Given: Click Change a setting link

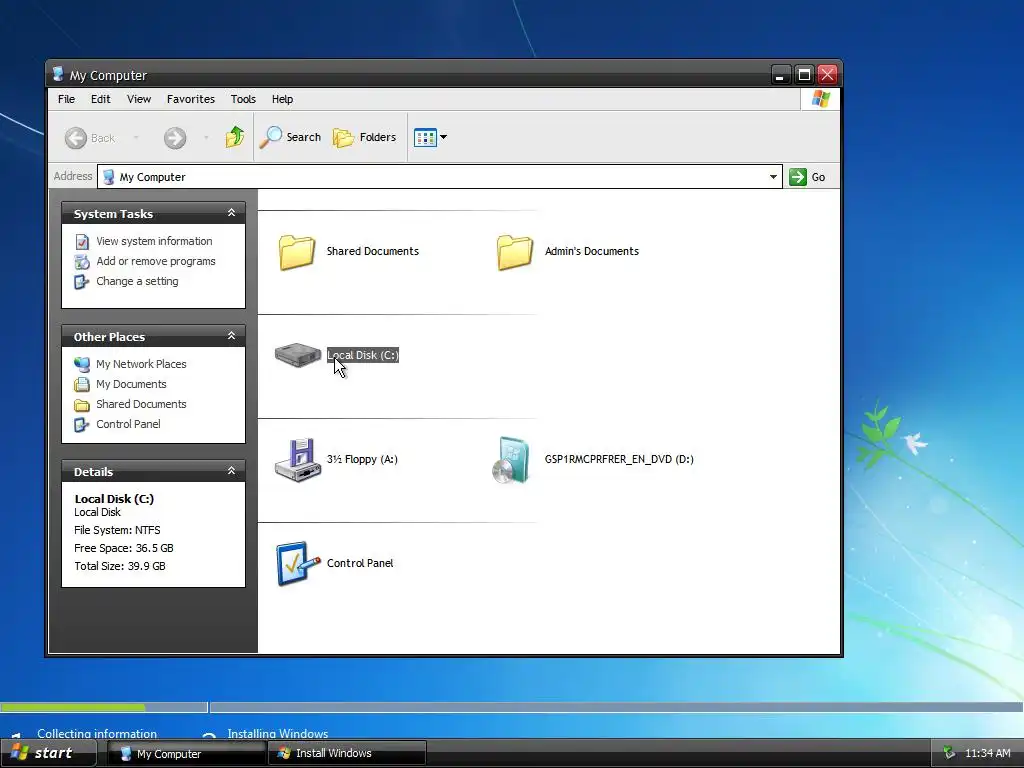Looking at the screenshot, I should [137, 281].
